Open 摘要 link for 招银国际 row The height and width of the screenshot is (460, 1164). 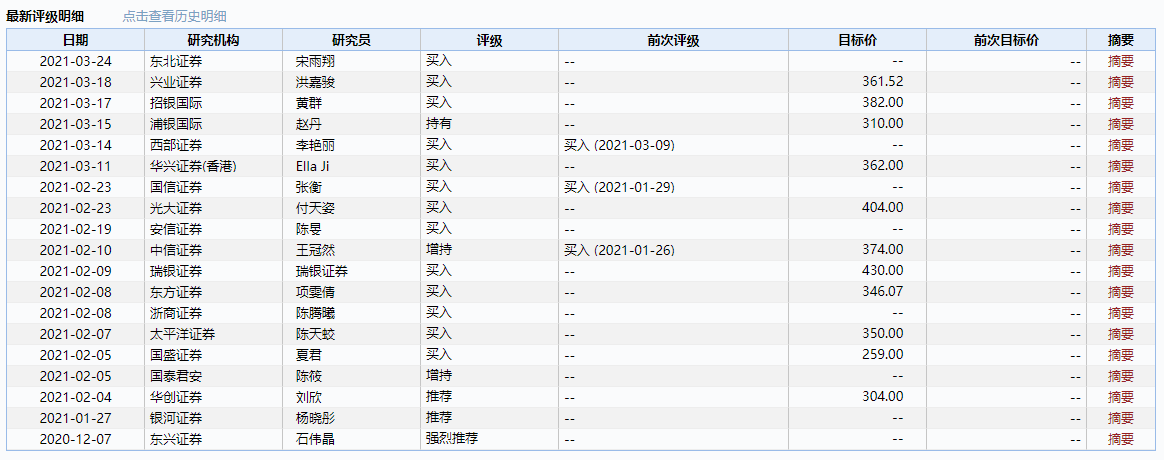[1121, 103]
